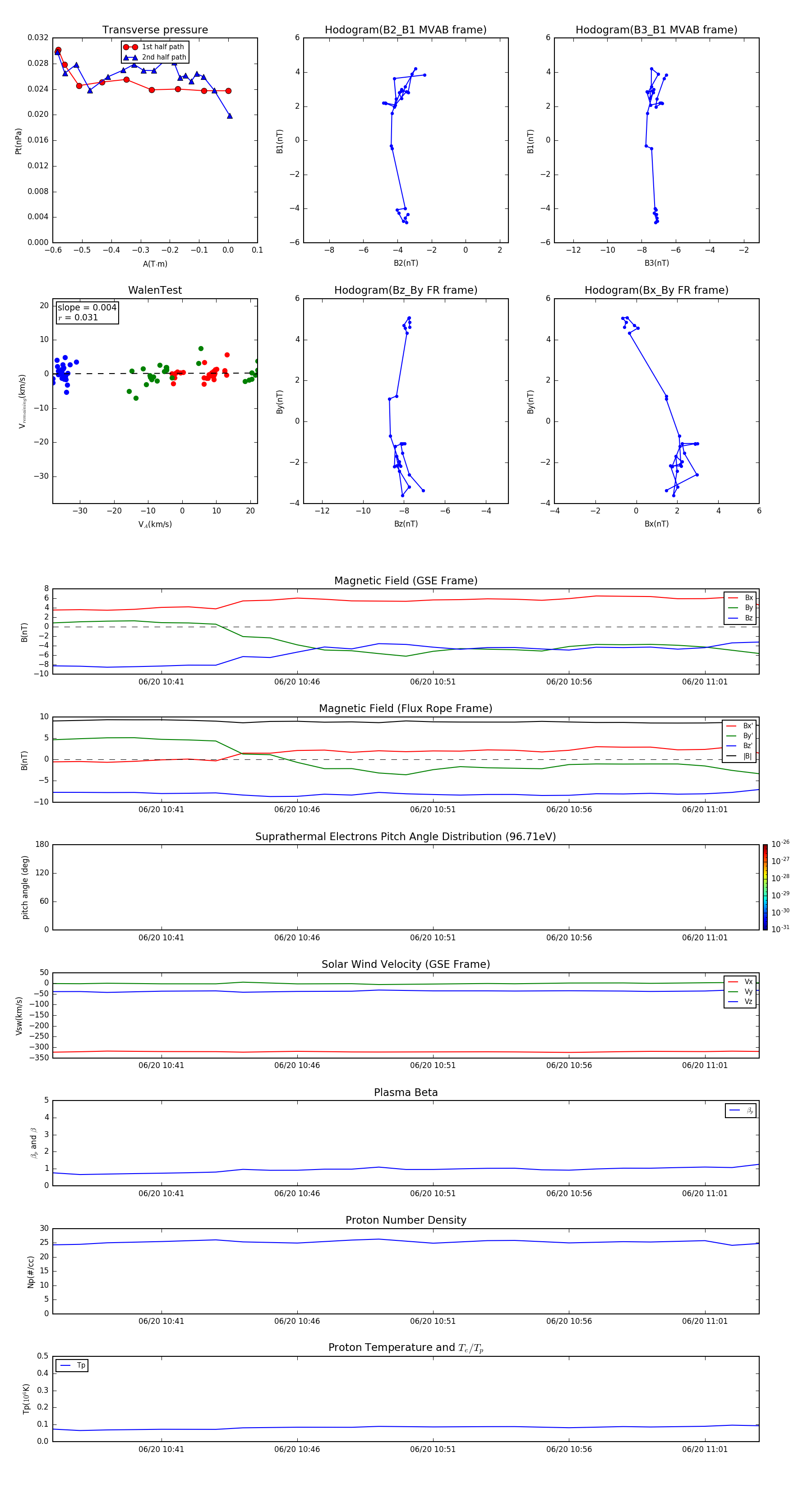Viewport: 812px width, 1489px height.
Task: Click the Hodogram(B2_B1 MVAB frame) title
Action: pyautogui.click(x=406, y=30)
